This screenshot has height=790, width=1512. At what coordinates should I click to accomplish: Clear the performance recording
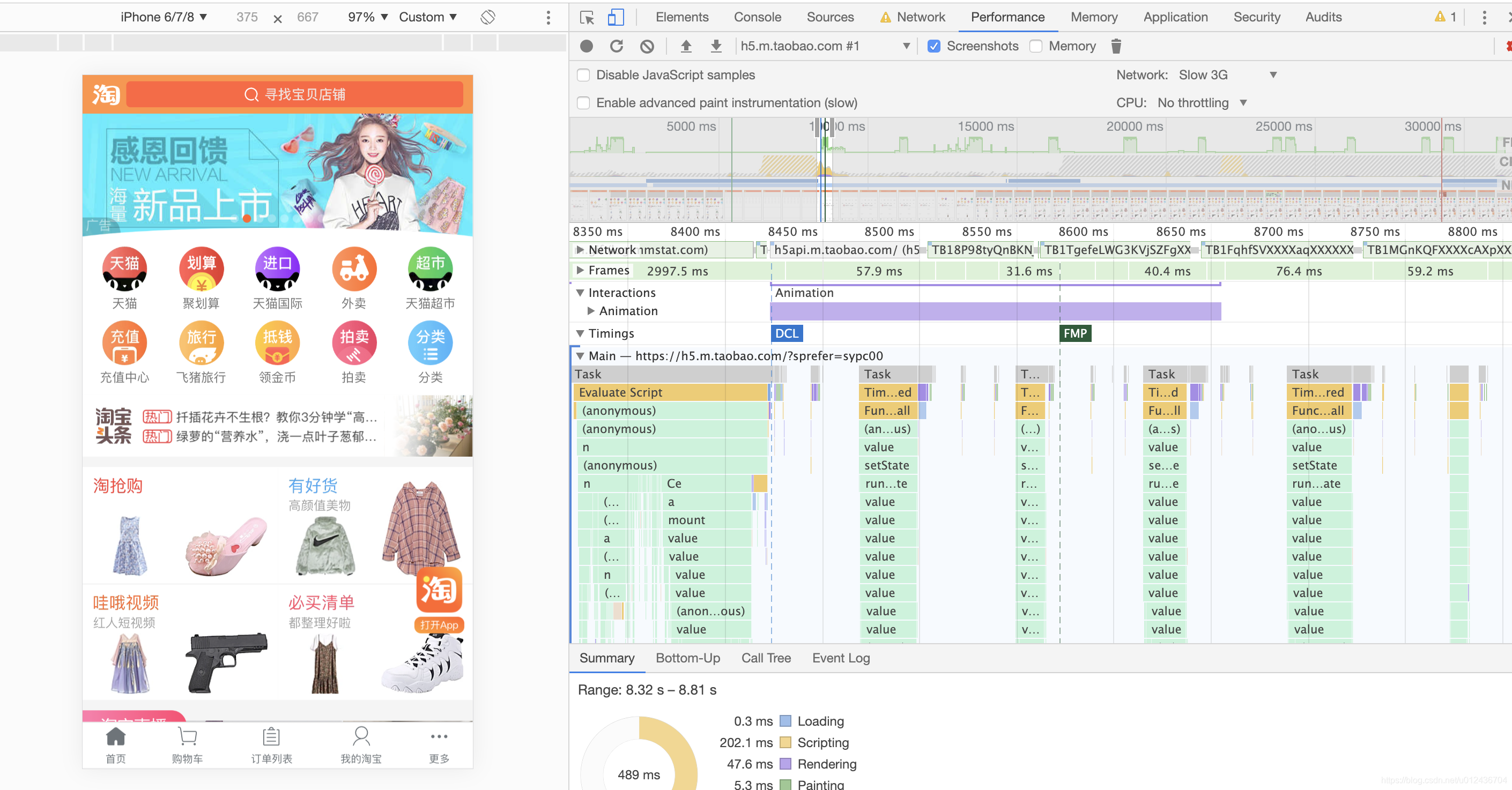[x=647, y=47]
